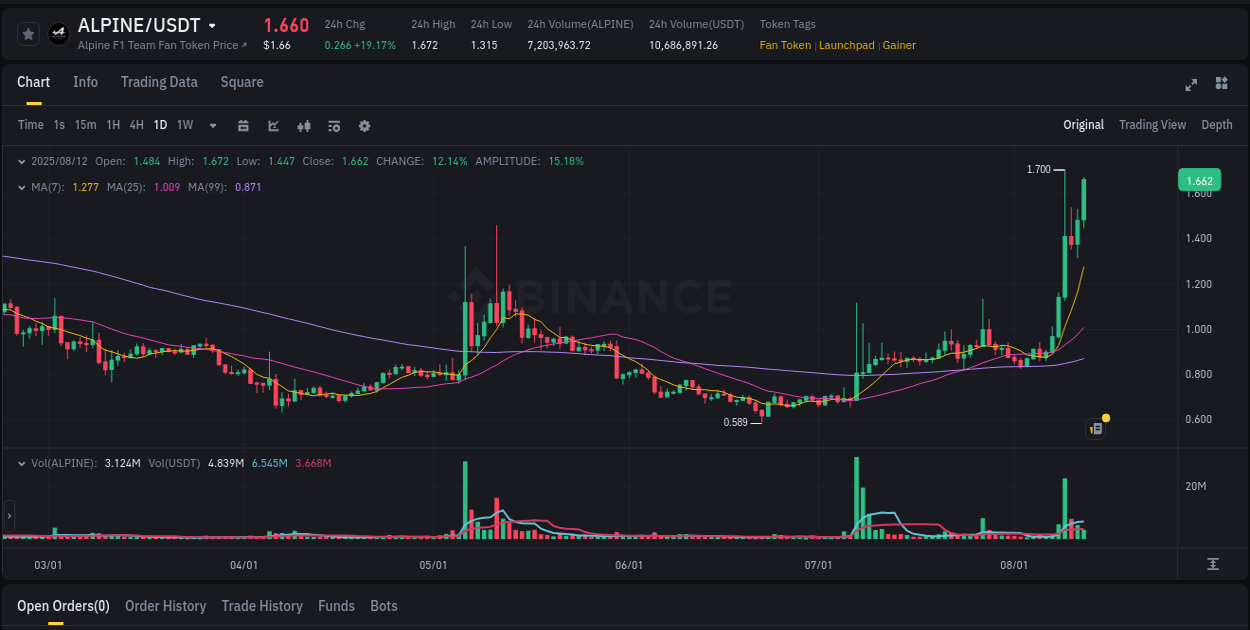This screenshot has width=1250, height=630.
Task: Open the extra timeframe dropdown arrow
Action: (x=212, y=126)
